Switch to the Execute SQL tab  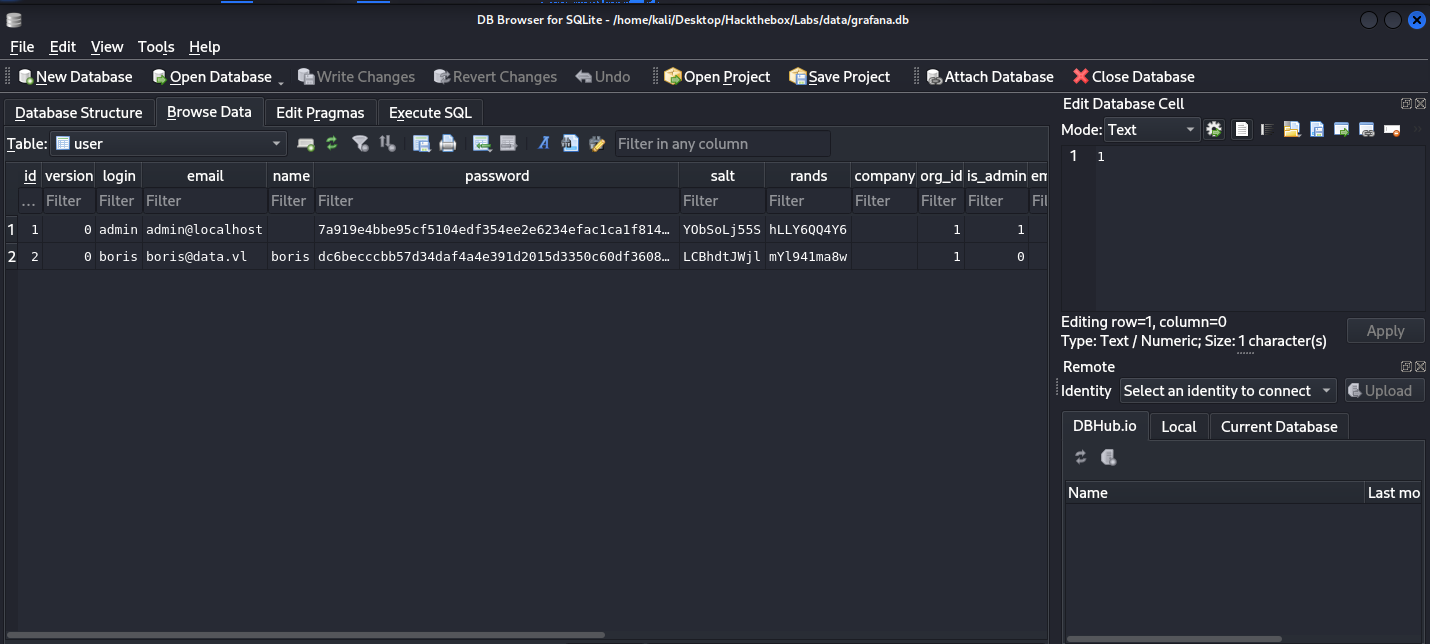pos(430,113)
